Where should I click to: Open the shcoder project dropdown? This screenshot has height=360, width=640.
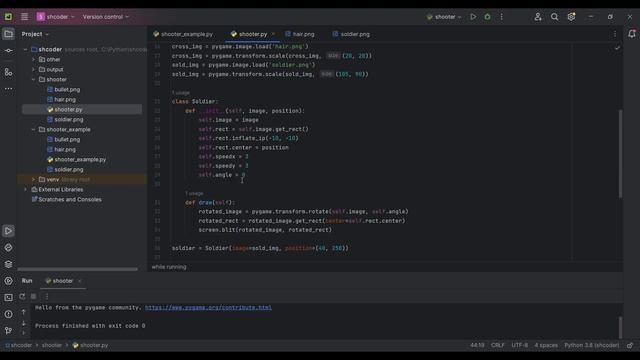pos(56,17)
